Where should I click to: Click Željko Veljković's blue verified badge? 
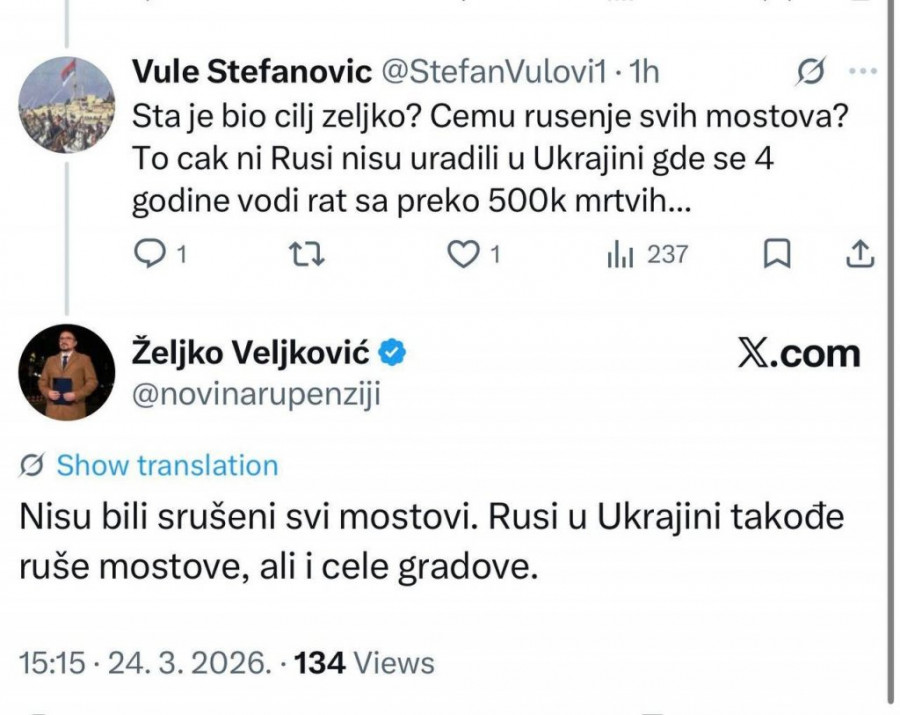coord(393,352)
